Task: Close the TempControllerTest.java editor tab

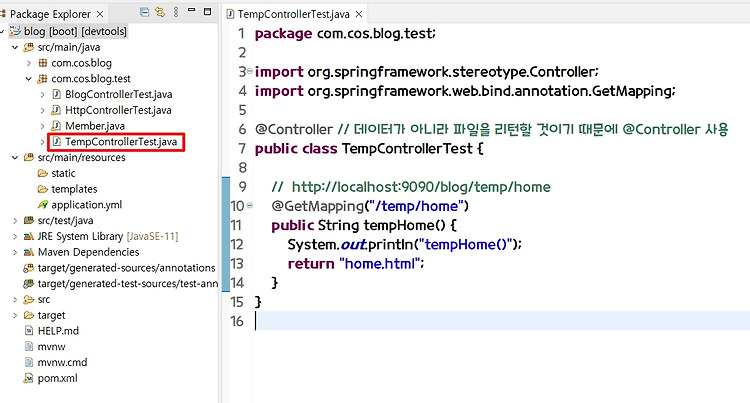Action: [x=359, y=14]
